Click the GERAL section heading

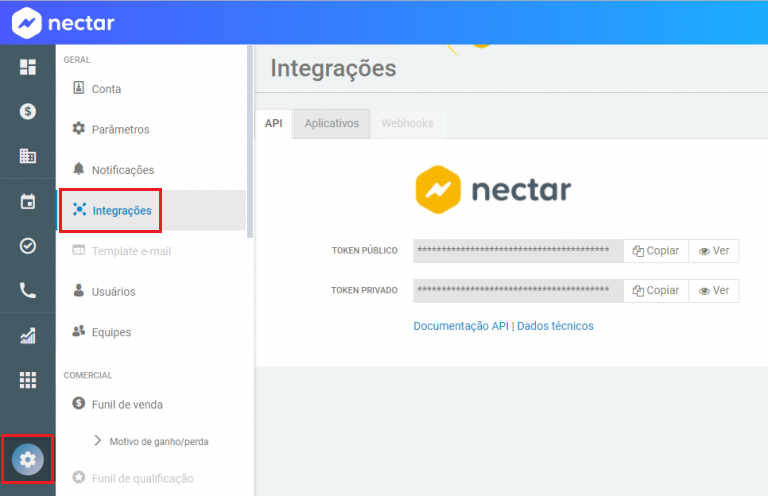(77, 60)
